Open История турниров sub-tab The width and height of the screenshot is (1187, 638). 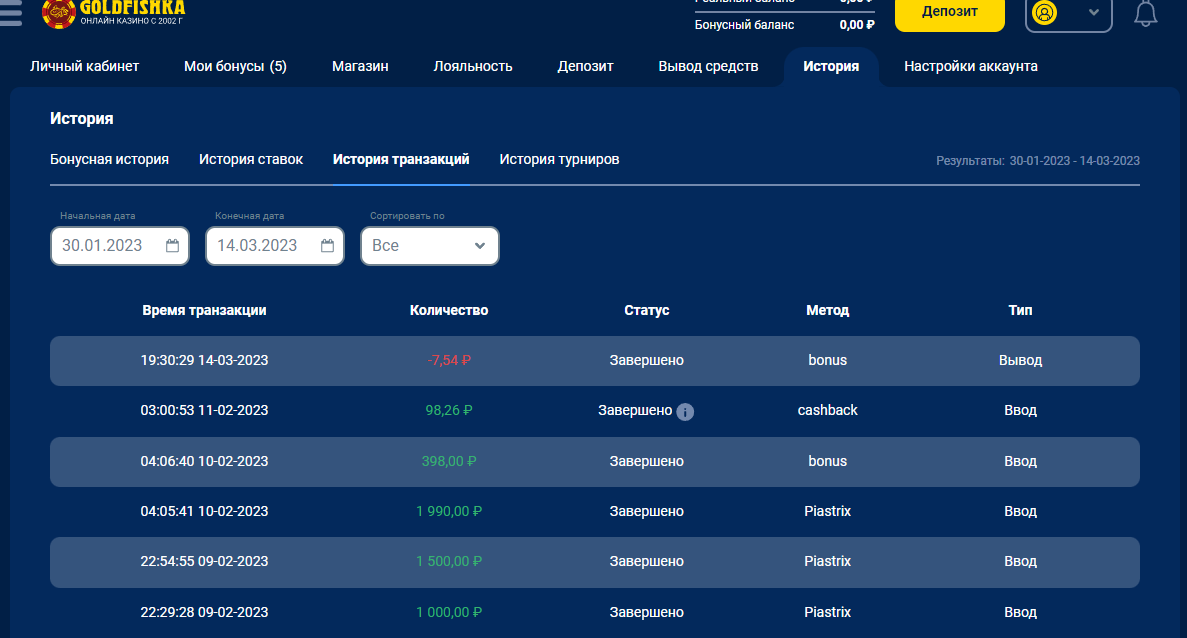(559, 160)
